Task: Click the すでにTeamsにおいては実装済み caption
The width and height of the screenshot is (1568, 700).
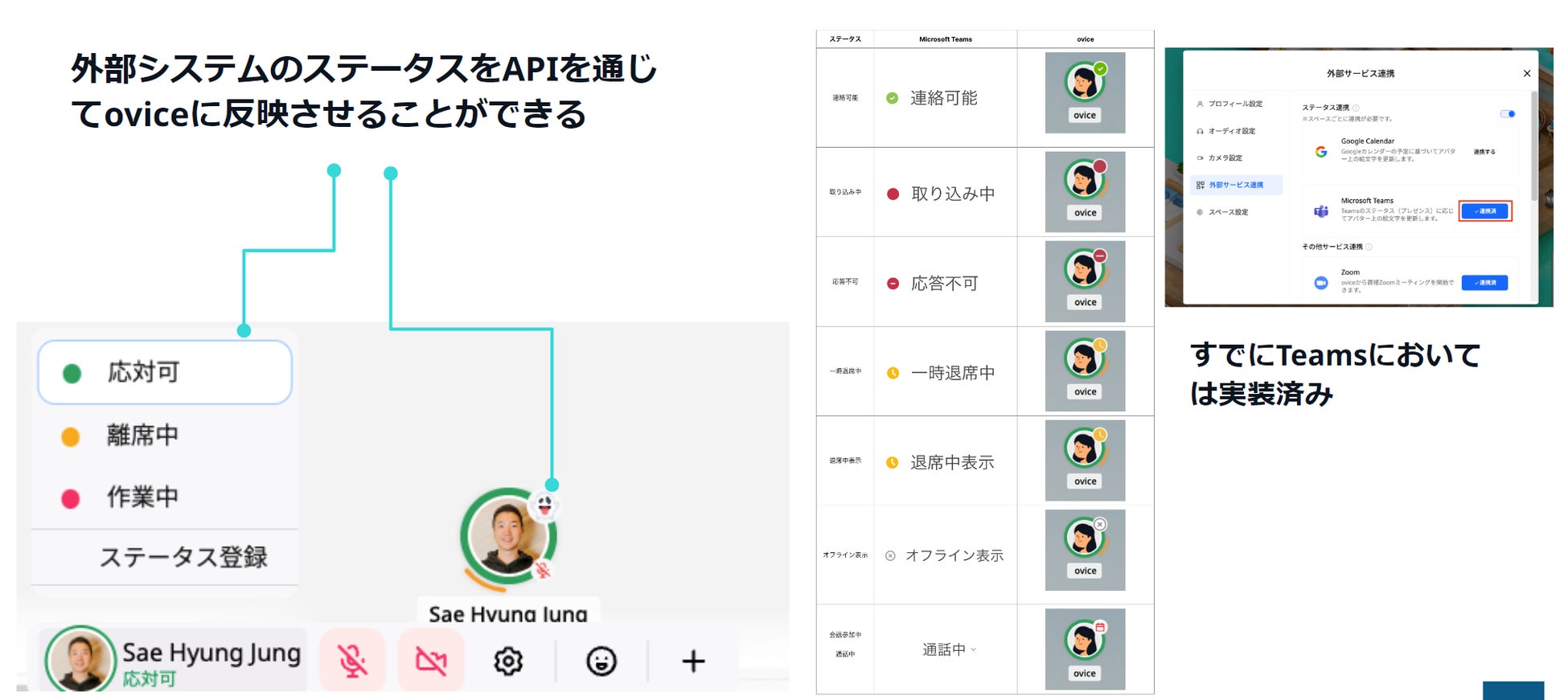Action: click(x=1335, y=375)
